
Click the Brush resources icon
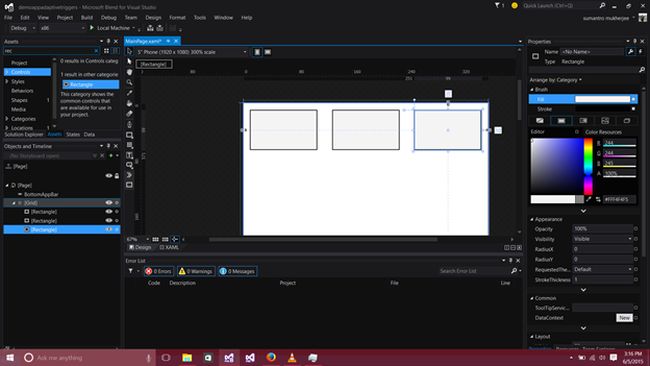click(627, 121)
